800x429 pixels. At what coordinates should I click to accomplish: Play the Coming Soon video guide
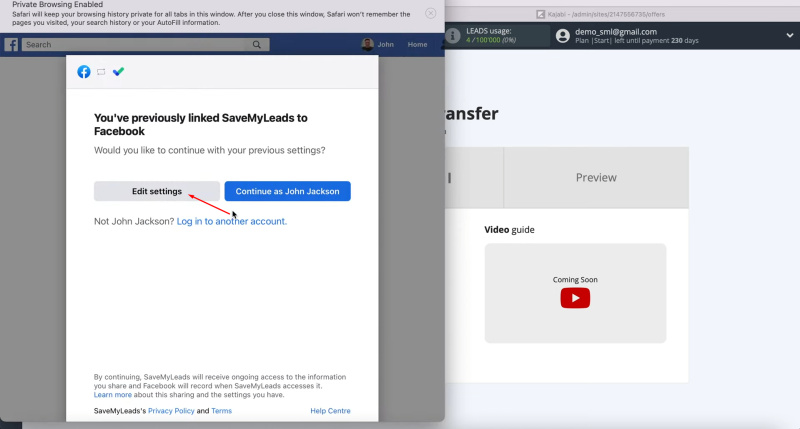click(x=575, y=298)
